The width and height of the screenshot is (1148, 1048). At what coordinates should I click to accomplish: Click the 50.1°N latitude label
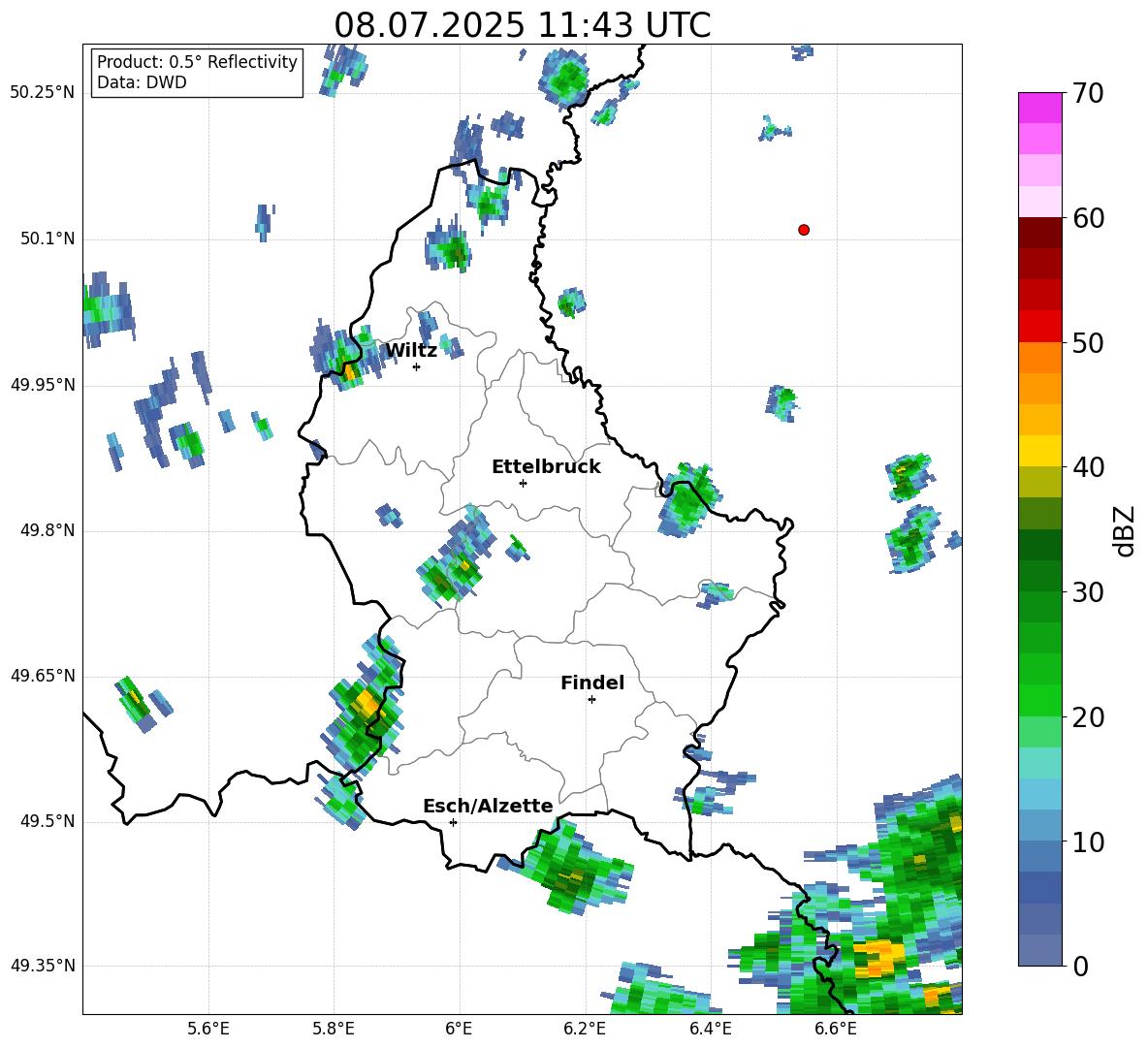(48, 238)
